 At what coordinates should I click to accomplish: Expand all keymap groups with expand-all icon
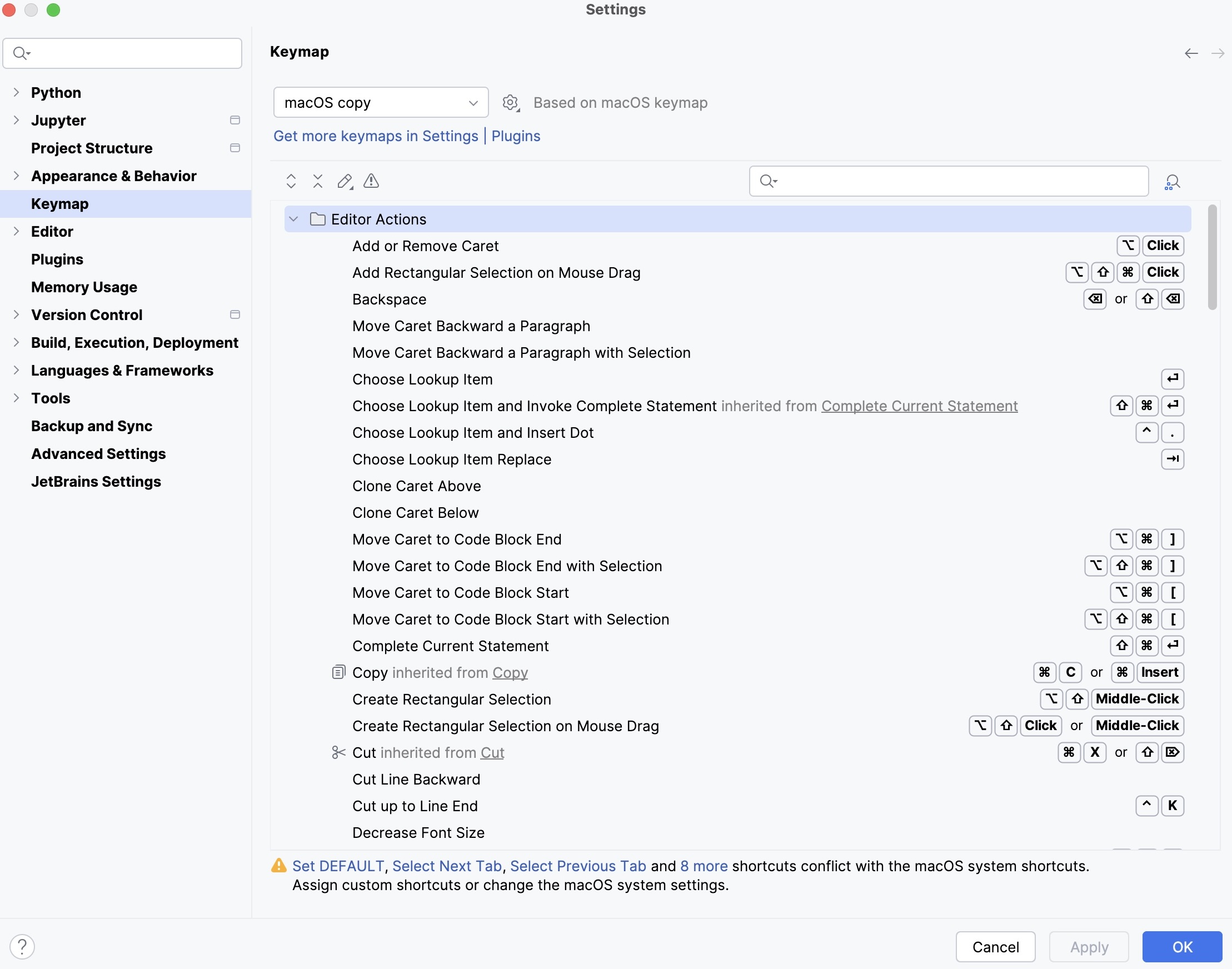[x=291, y=181]
